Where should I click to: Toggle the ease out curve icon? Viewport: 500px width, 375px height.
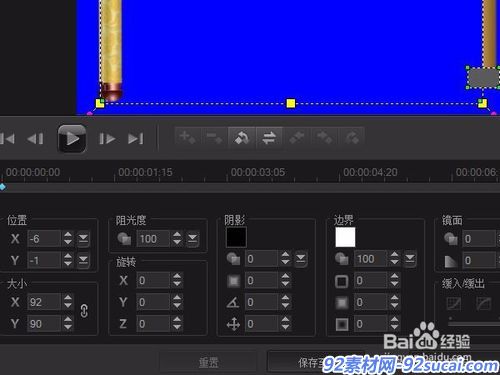pos(484,304)
